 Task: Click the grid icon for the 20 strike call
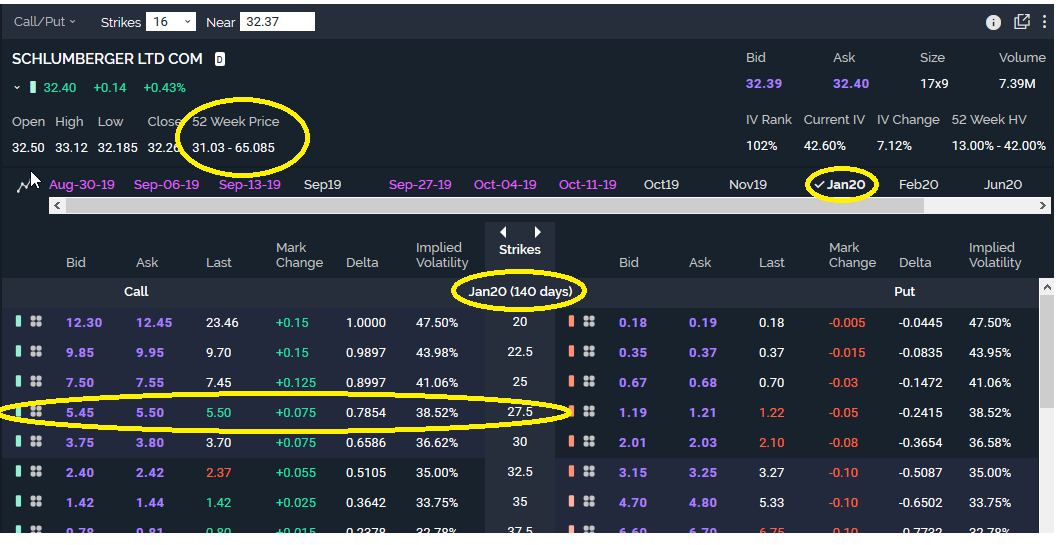[36, 322]
